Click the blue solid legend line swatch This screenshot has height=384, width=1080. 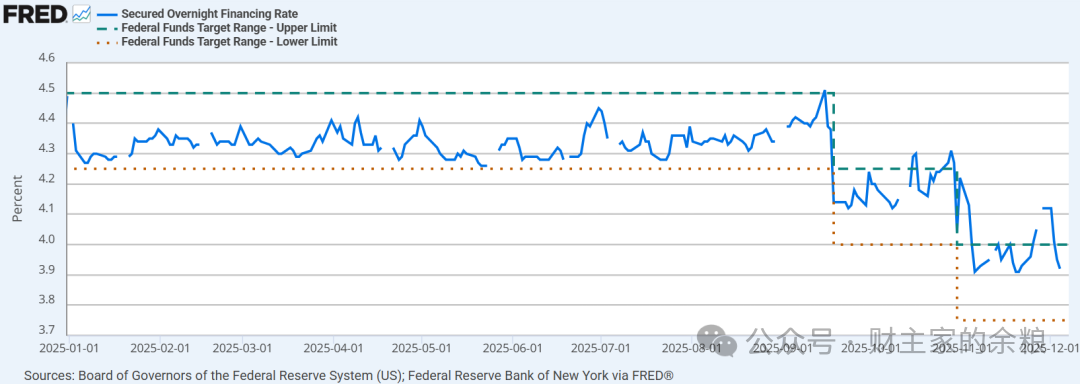click(x=106, y=14)
